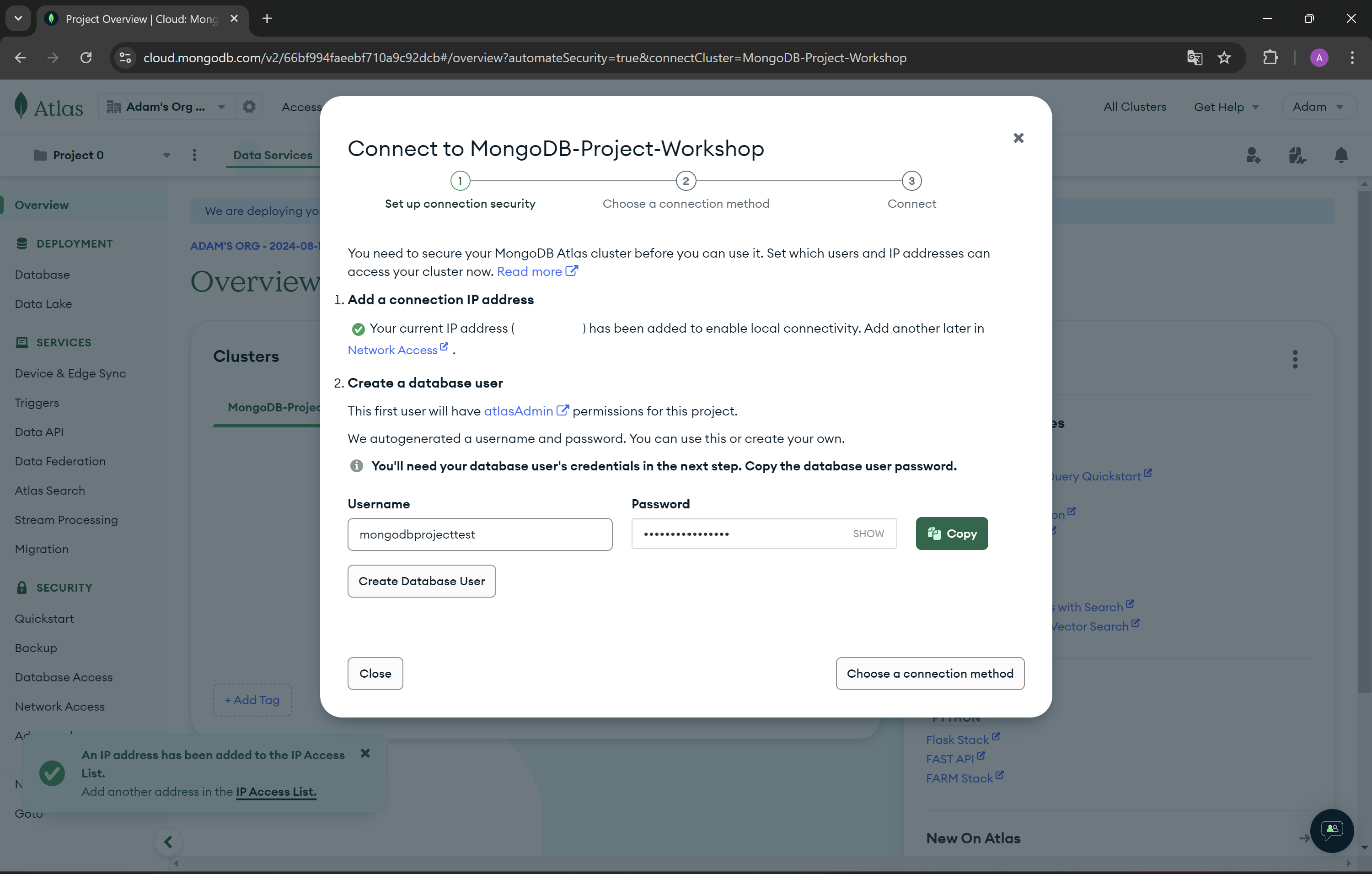Viewport: 1372px width, 874px height.
Task: Collapse the sidebar with the chevron arrow
Action: coord(168,842)
